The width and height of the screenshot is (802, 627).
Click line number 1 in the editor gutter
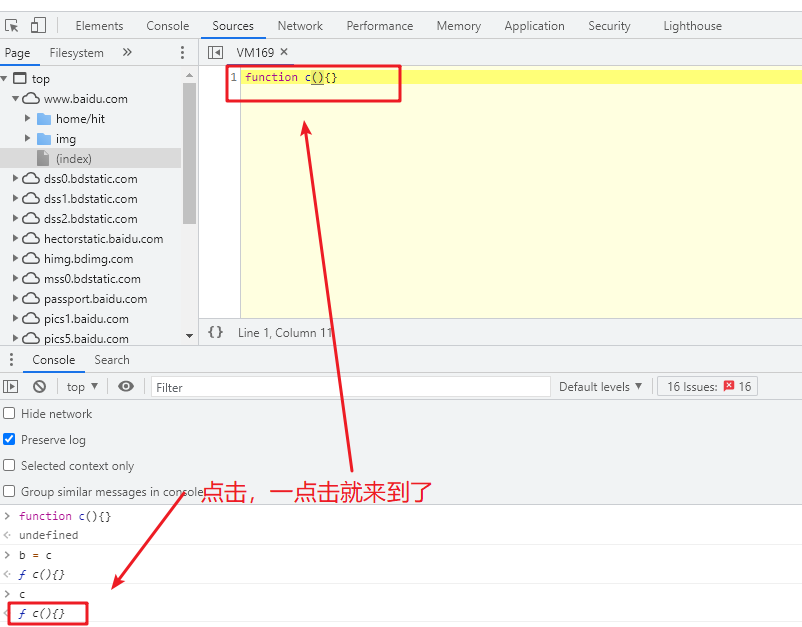tap(234, 77)
